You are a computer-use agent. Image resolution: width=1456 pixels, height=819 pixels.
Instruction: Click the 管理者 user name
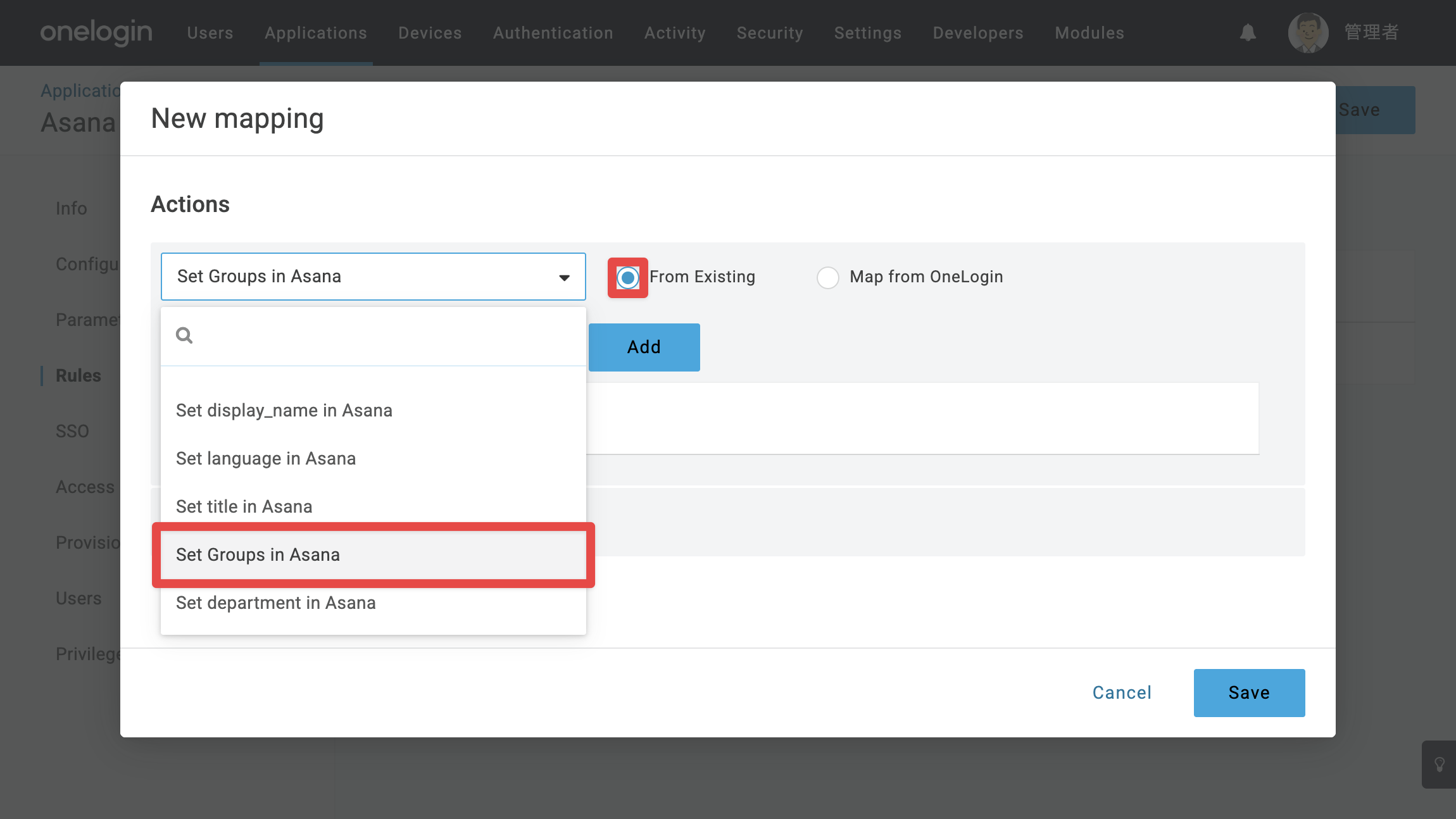point(1371,32)
